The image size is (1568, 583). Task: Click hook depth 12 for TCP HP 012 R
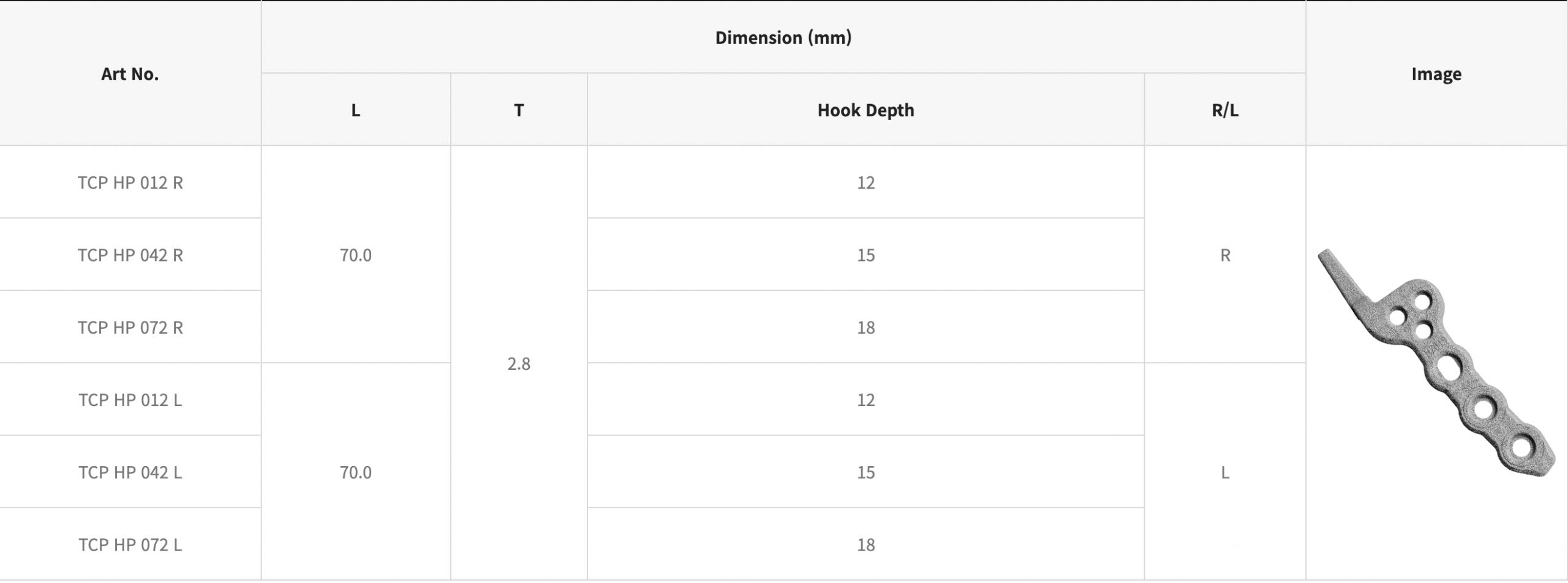pyautogui.click(x=865, y=182)
